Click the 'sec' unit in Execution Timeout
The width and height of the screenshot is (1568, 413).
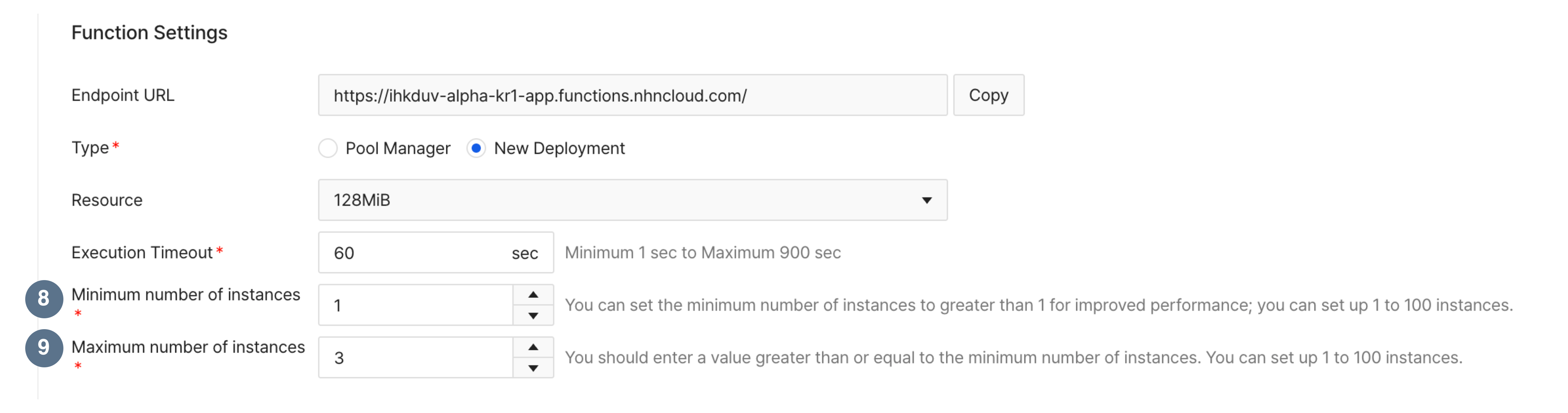pos(525,253)
